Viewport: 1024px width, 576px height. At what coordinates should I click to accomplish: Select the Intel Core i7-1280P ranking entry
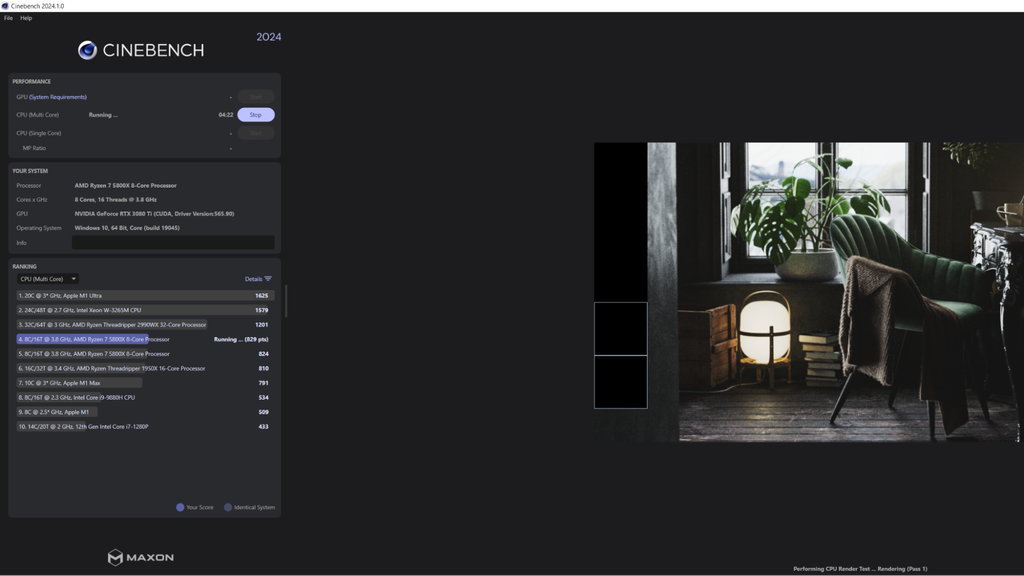[x=143, y=426]
